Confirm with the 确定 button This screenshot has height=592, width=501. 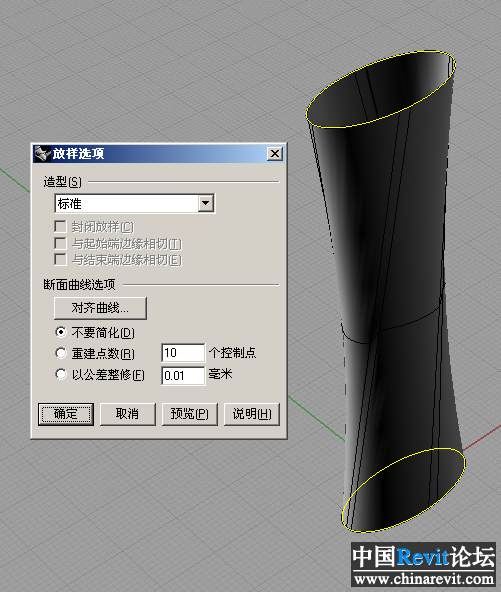(66, 414)
